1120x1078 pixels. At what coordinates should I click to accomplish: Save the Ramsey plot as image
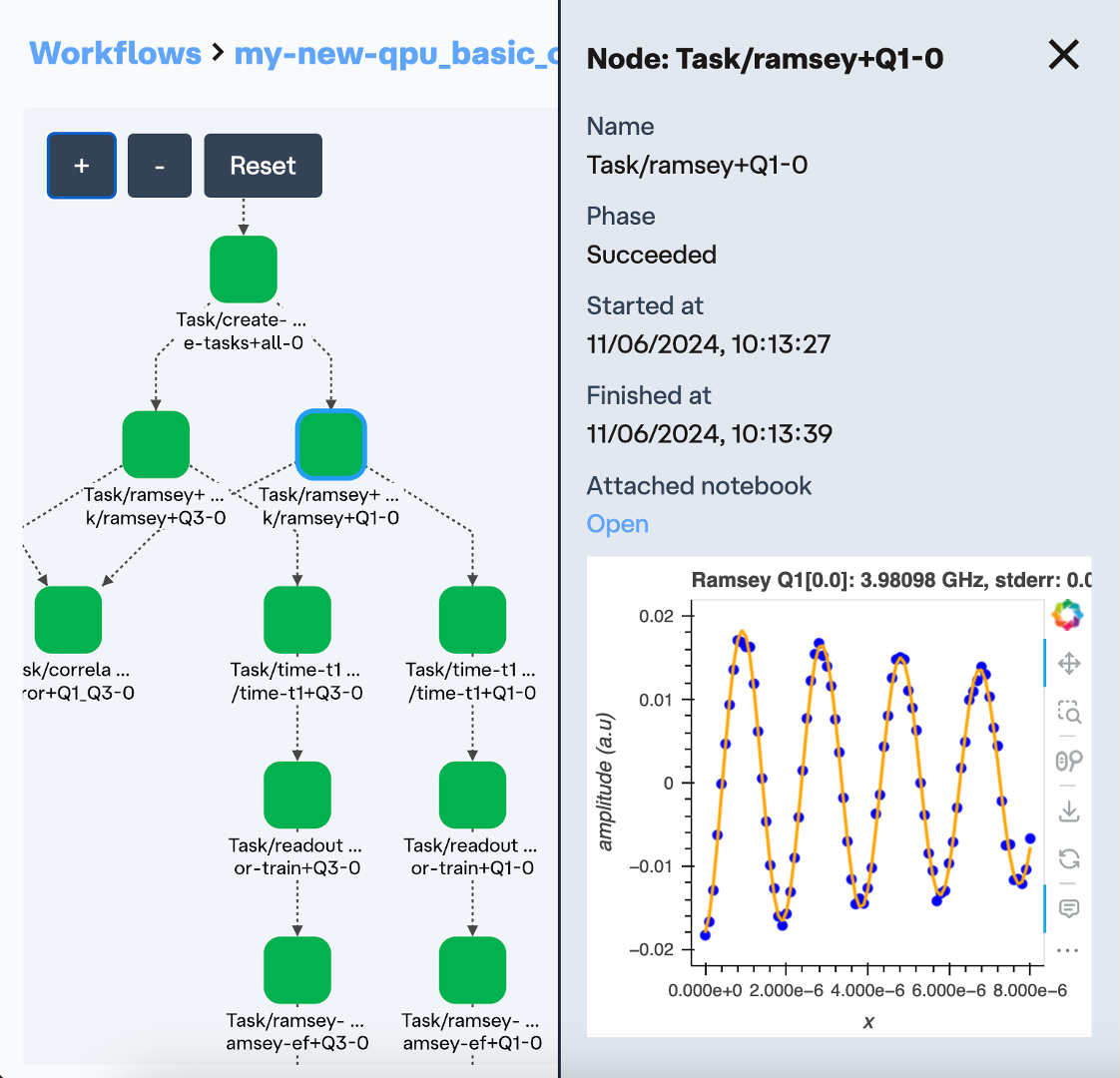click(x=1068, y=809)
